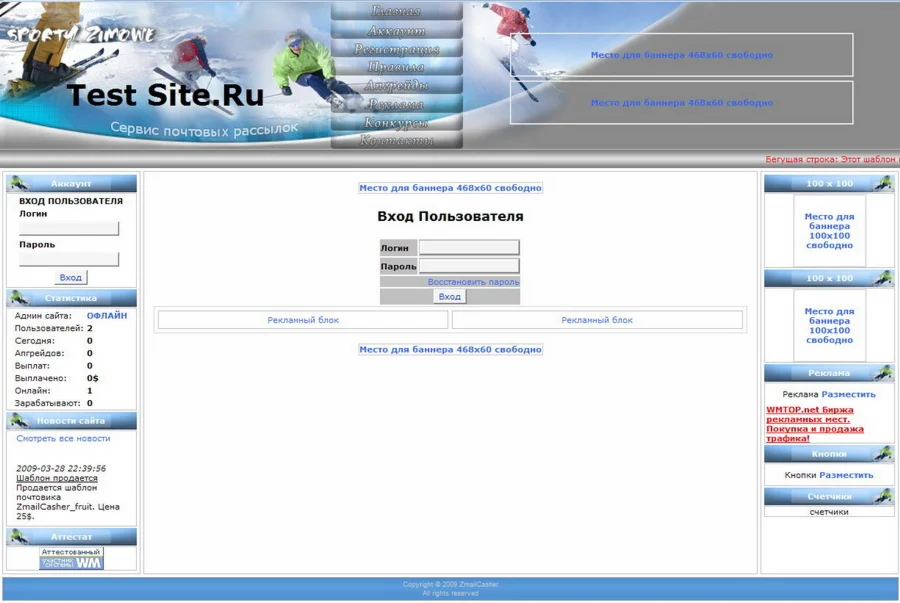Go to Регистрация page
900x603 pixels.
tap(397, 49)
